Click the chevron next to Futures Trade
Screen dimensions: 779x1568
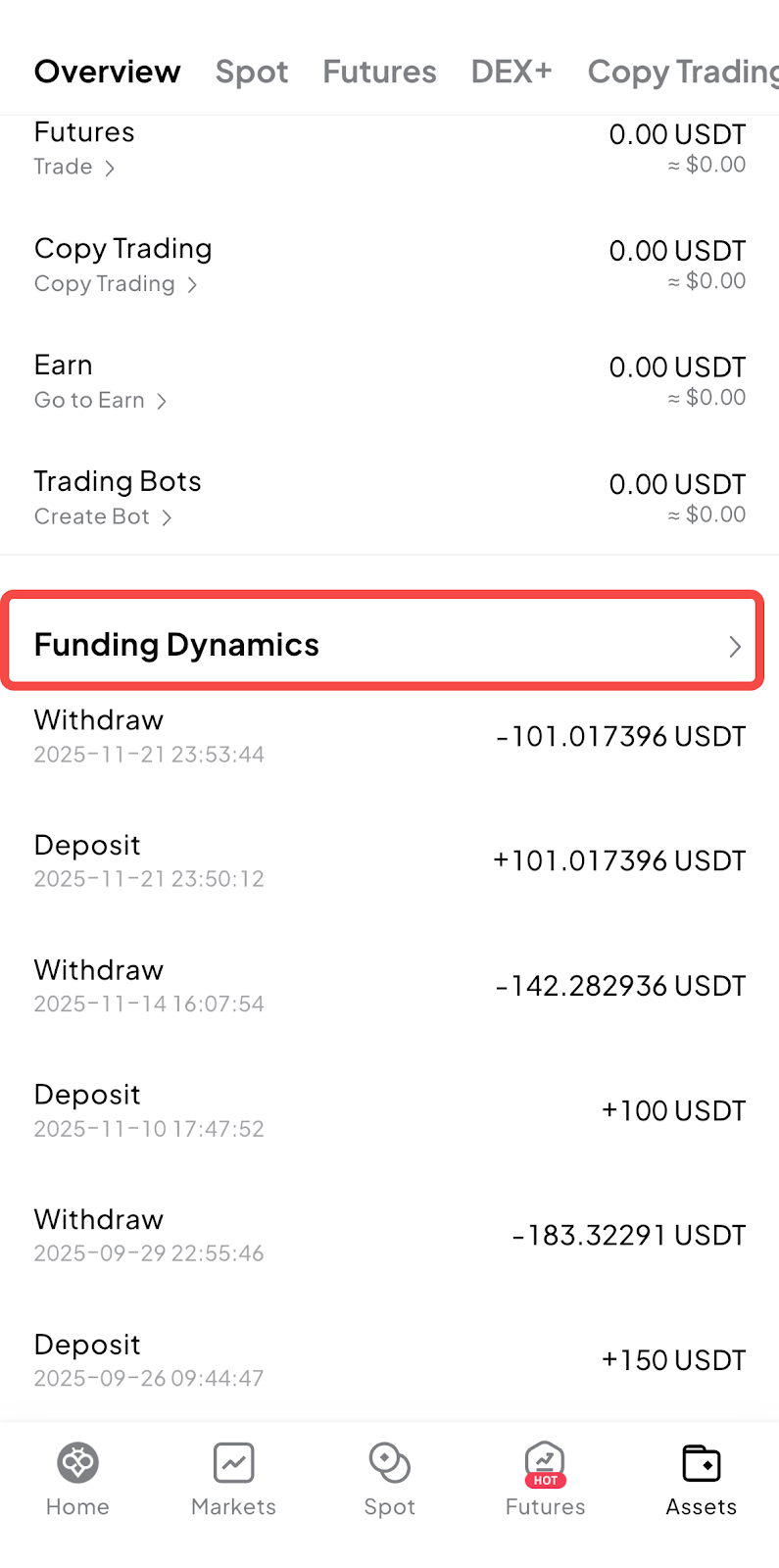(110, 168)
